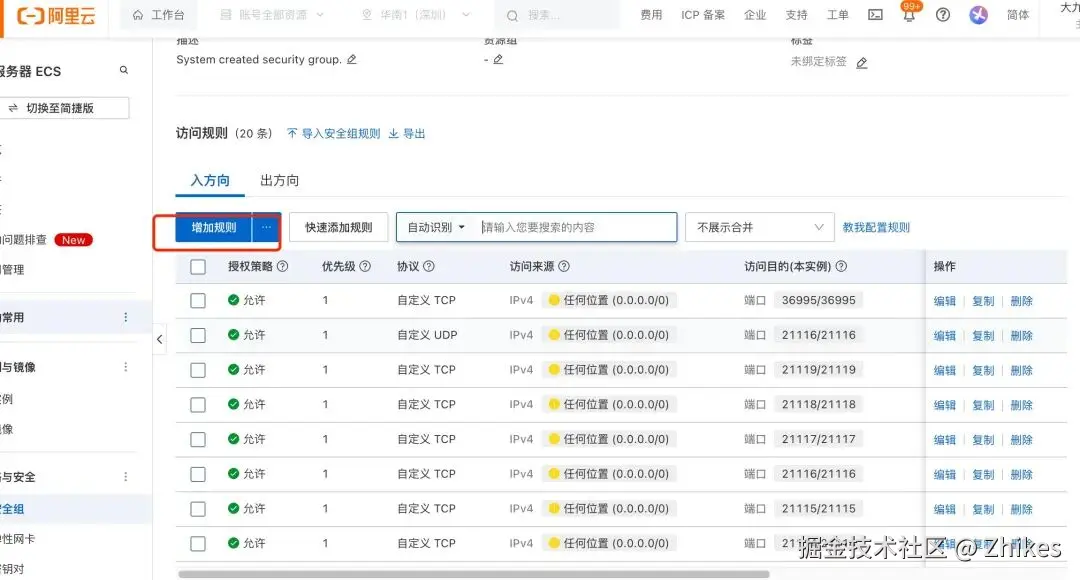Click the 快速添加规则 button
Image resolution: width=1080 pixels, height=580 pixels.
pyautogui.click(x=338, y=227)
